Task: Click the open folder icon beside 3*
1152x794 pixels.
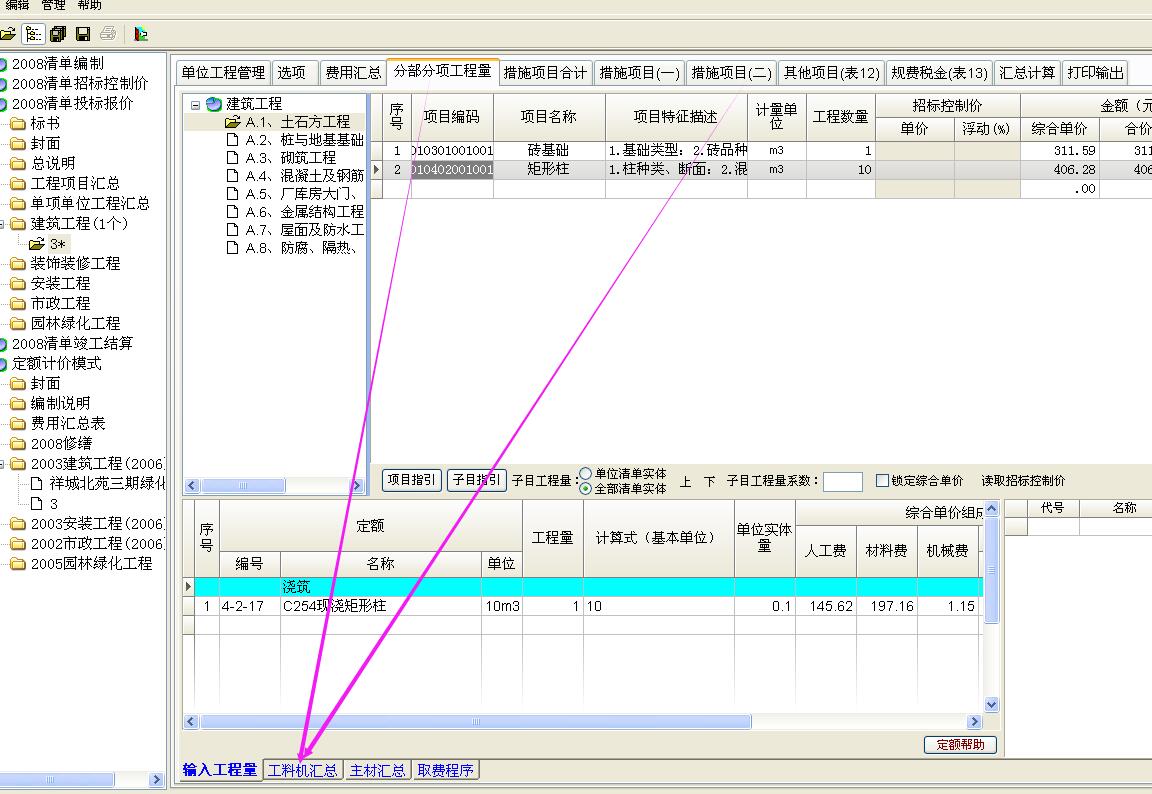Action: (37, 244)
